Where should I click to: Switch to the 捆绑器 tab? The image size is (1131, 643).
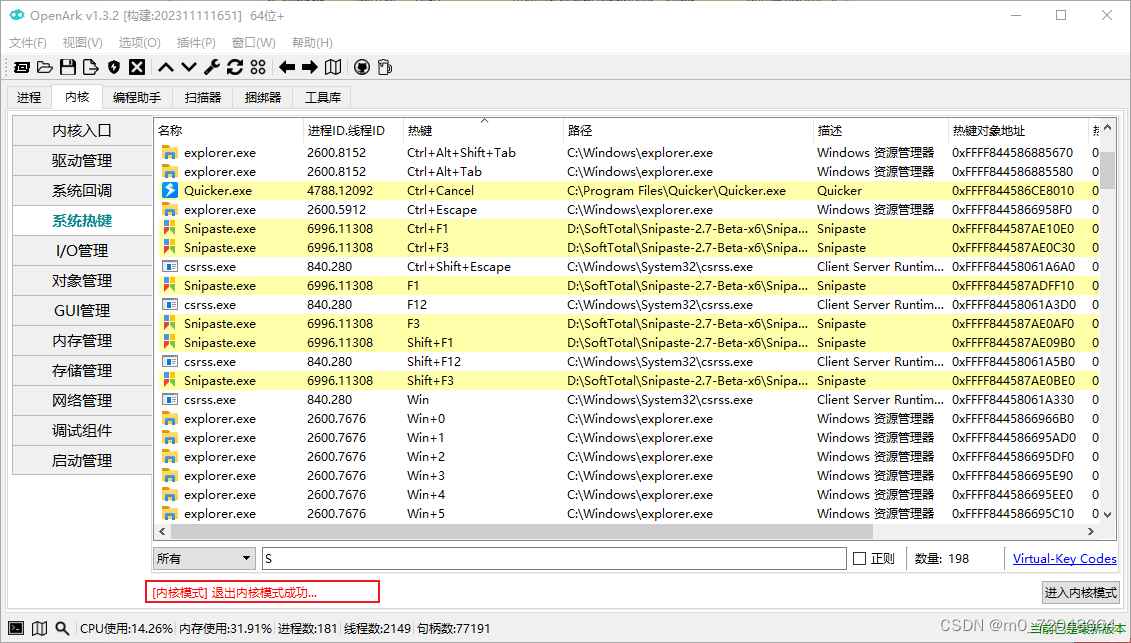[263, 97]
